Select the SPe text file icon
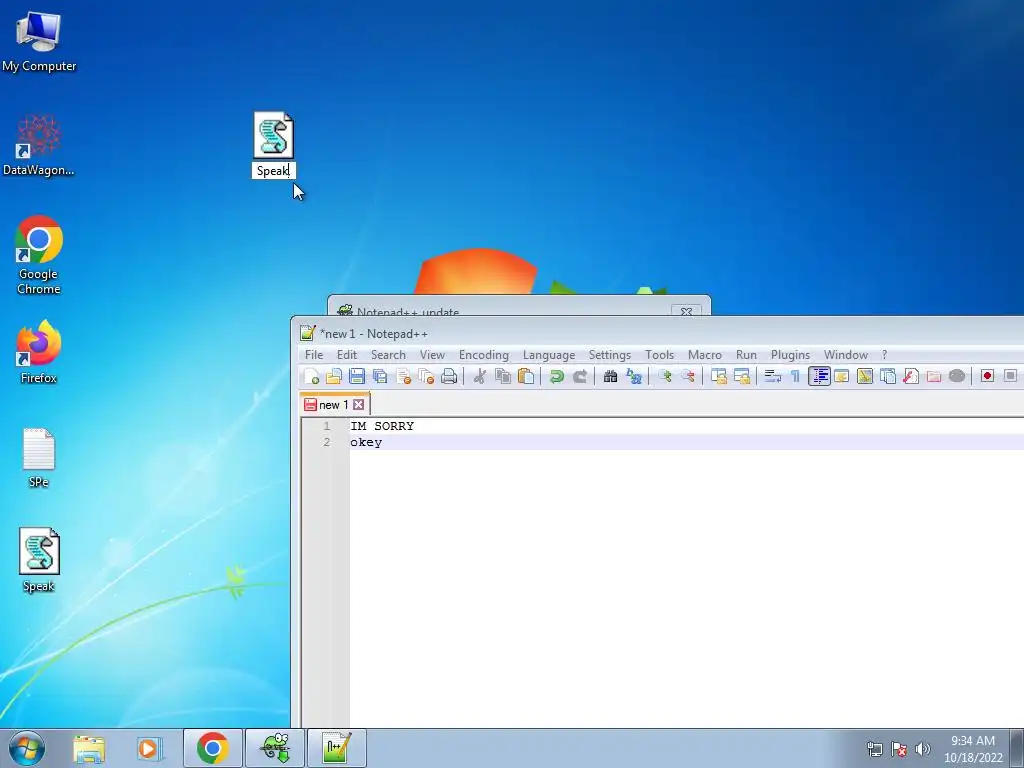Viewport: 1024px width, 768px height. coord(39,458)
